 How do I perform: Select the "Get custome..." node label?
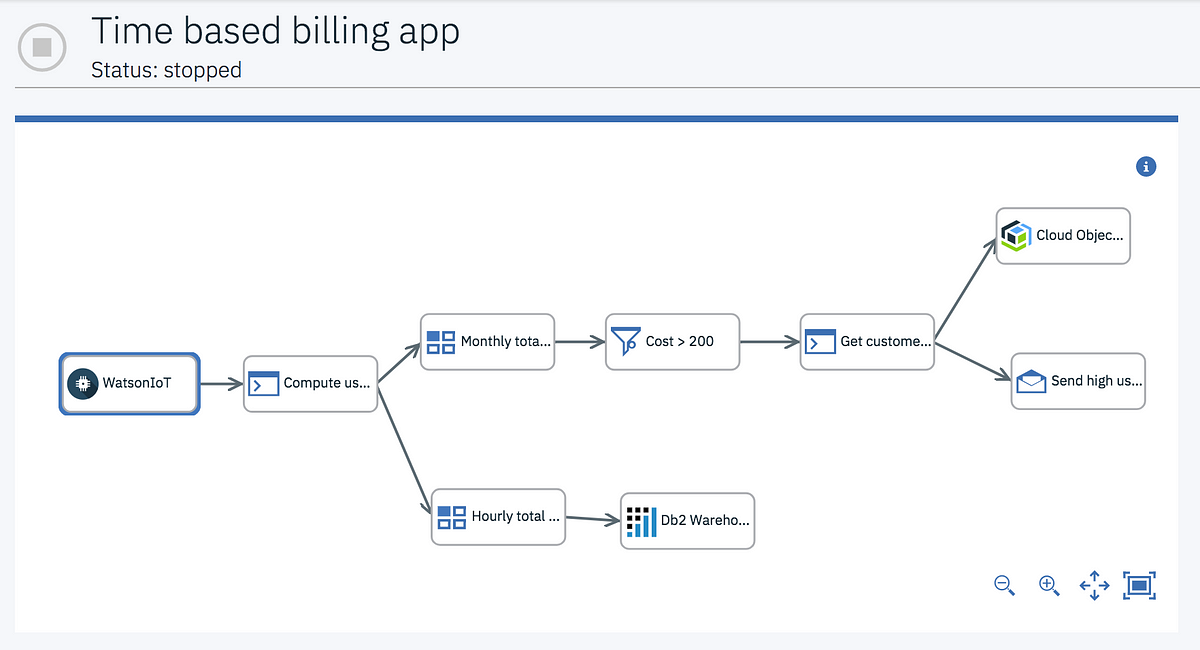point(886,341)
